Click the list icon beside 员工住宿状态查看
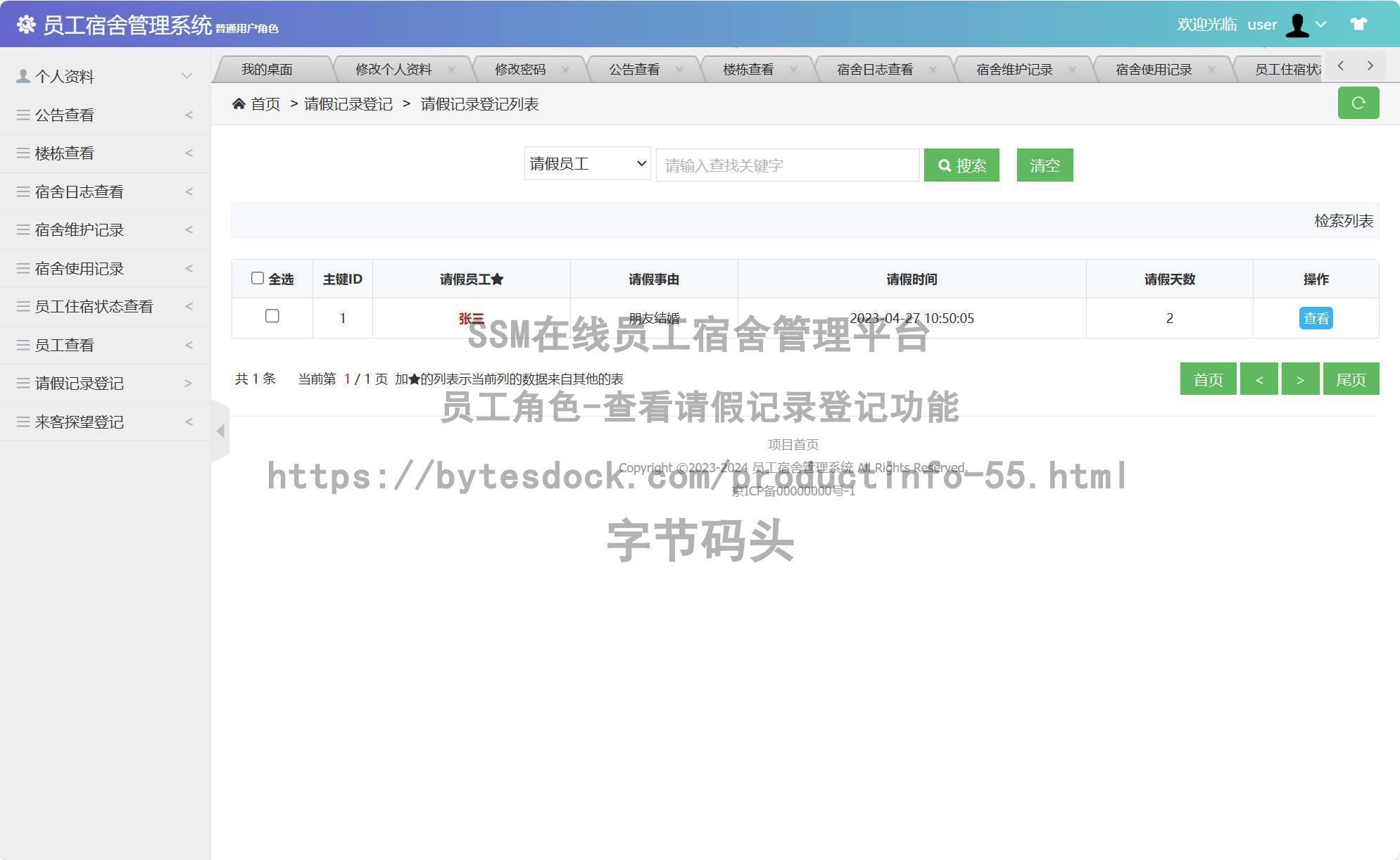The image size is (1400, 860). [x=23, y=307]
